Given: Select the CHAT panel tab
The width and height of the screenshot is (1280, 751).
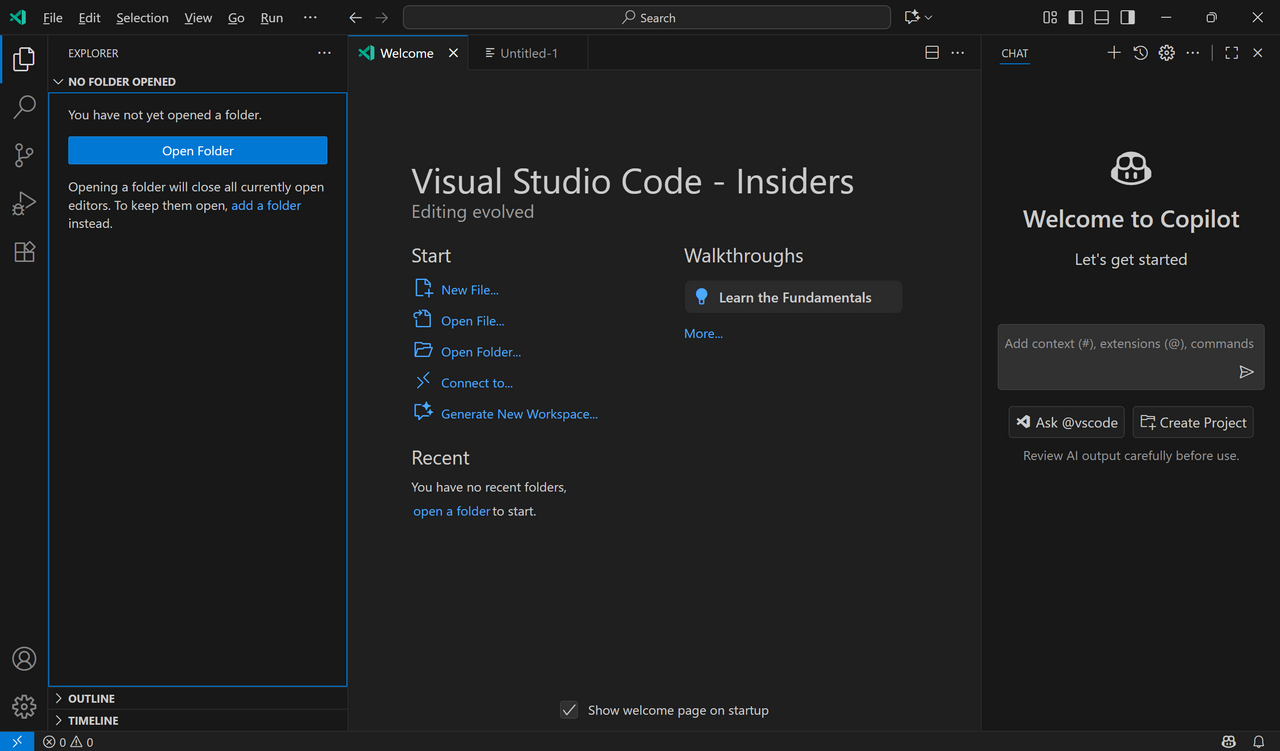Looking at the screenshot, I should 1015,53.
